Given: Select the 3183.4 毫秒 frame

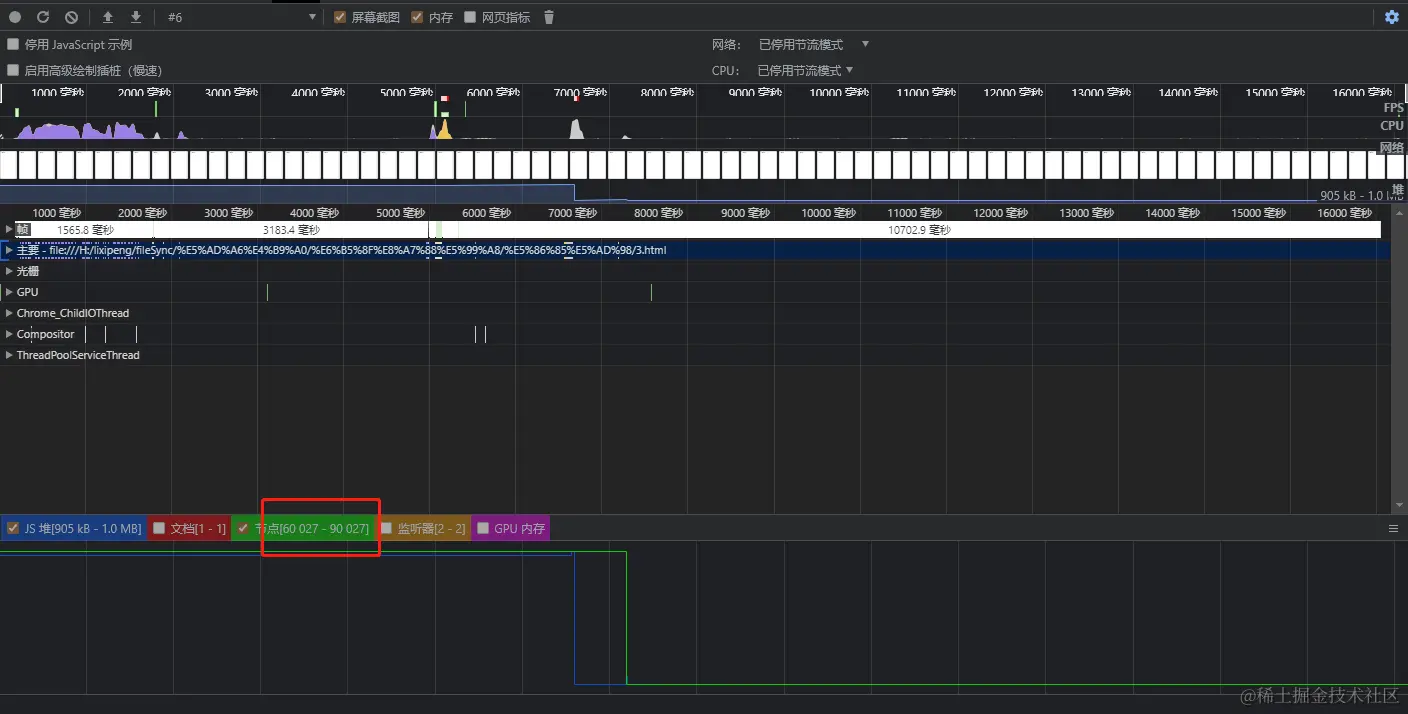Looking at the screenshot, I should (291, 230).
